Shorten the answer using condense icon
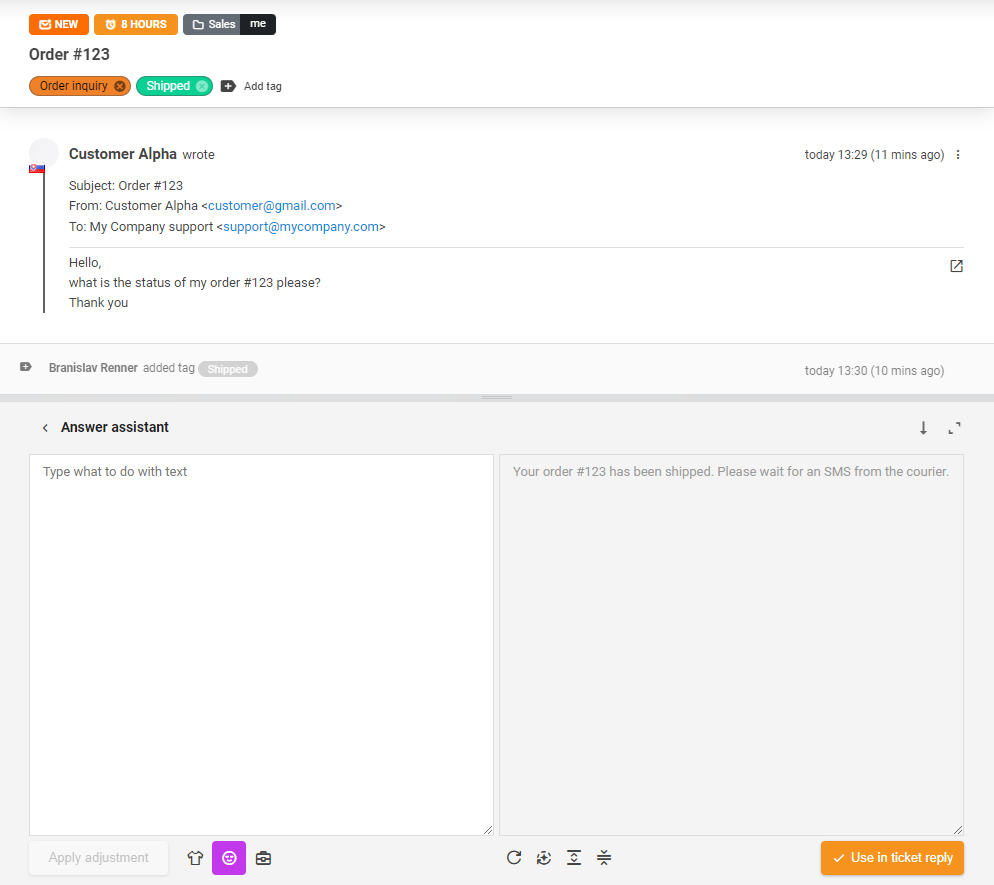The height and width of the screenshot is (885, 994). (604, 858)
